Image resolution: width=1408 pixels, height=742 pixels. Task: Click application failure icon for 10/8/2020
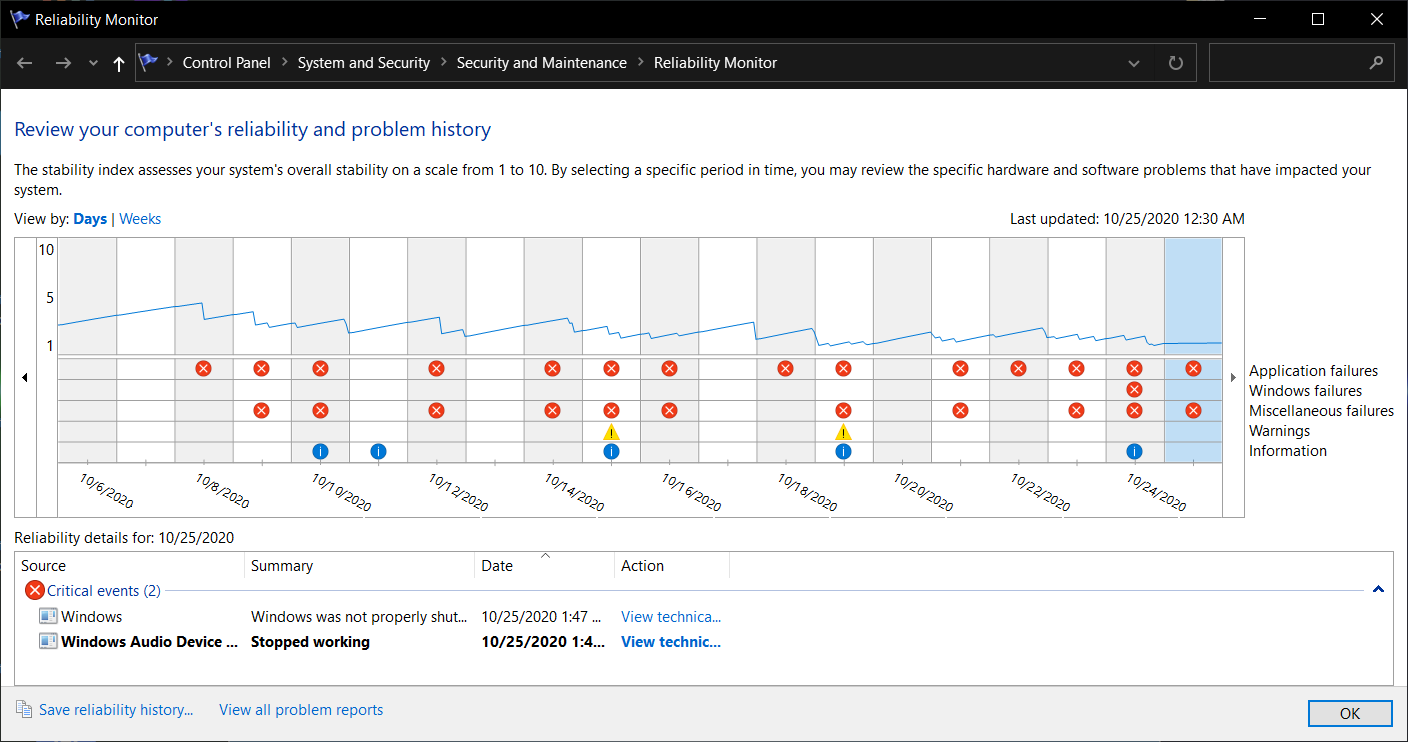click(203, 368)
